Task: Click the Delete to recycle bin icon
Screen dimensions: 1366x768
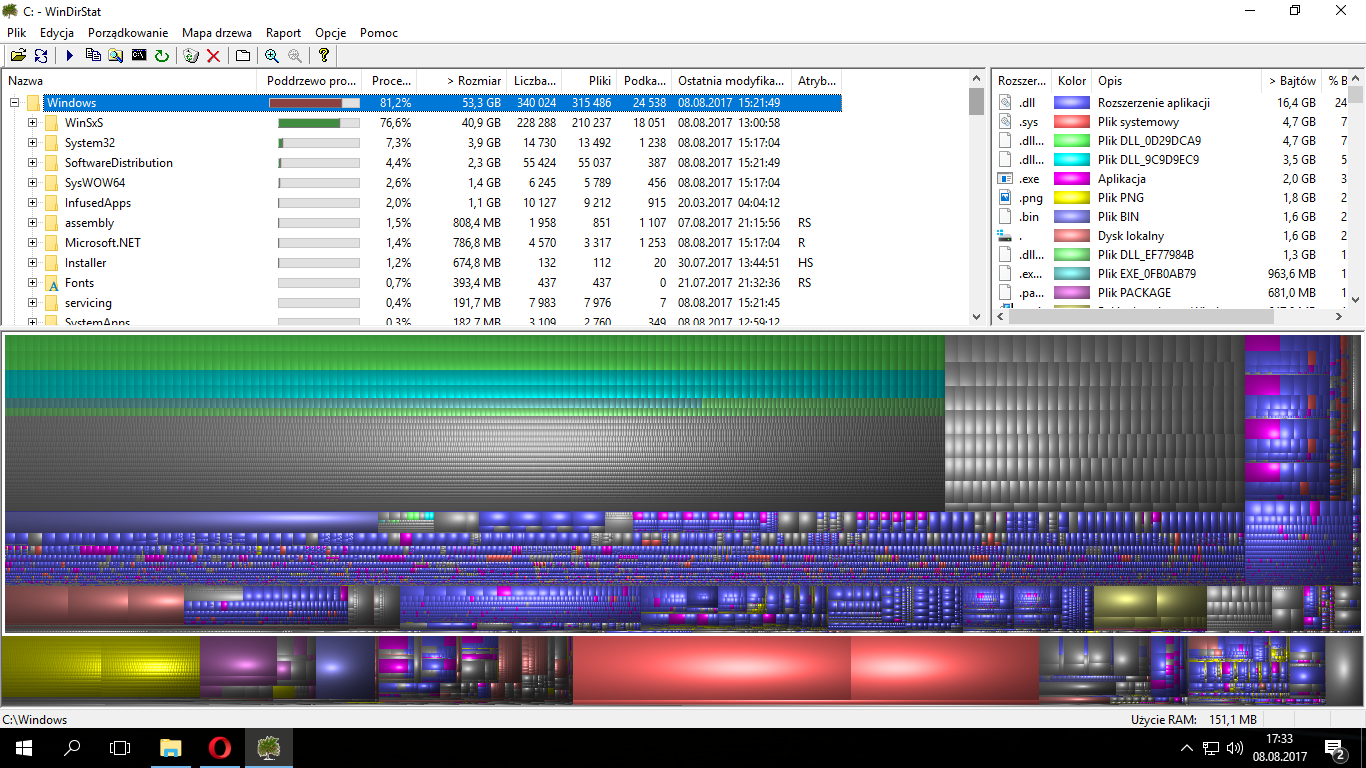Action: click(x=191, y=56)
